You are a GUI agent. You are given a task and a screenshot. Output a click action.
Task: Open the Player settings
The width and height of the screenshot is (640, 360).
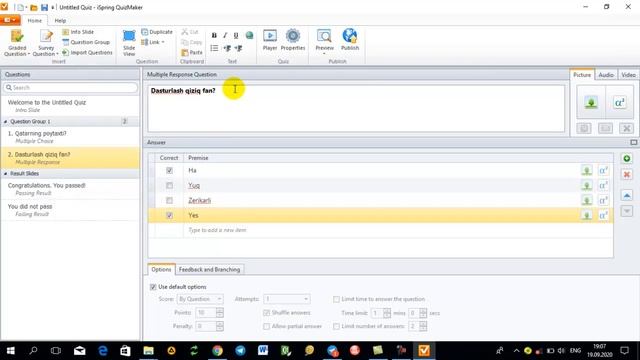pyautogui.click(x=270, y=40)
